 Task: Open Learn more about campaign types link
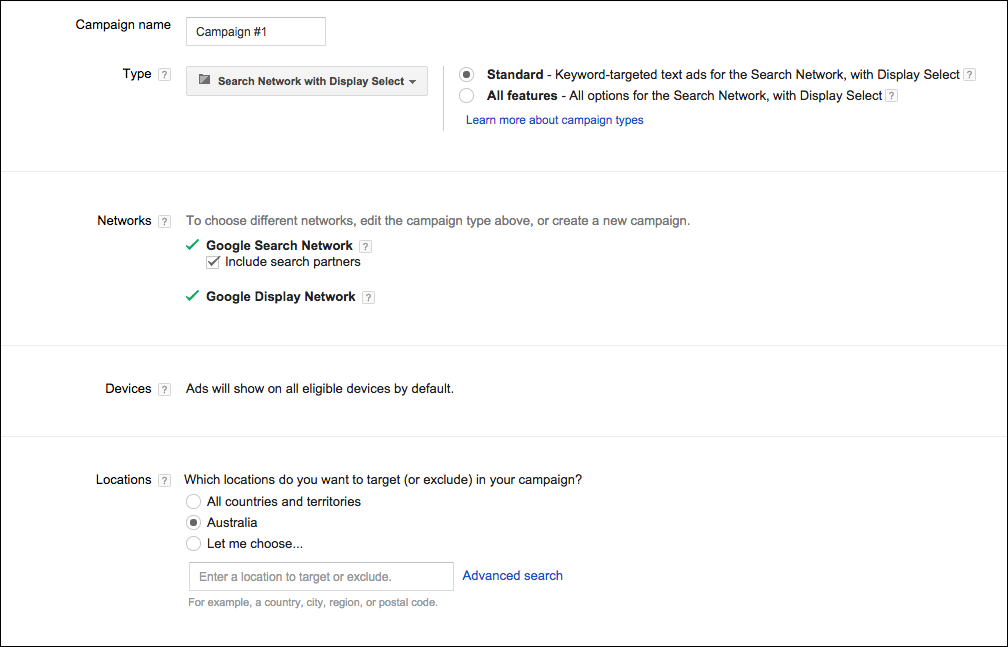pos(554,120)
